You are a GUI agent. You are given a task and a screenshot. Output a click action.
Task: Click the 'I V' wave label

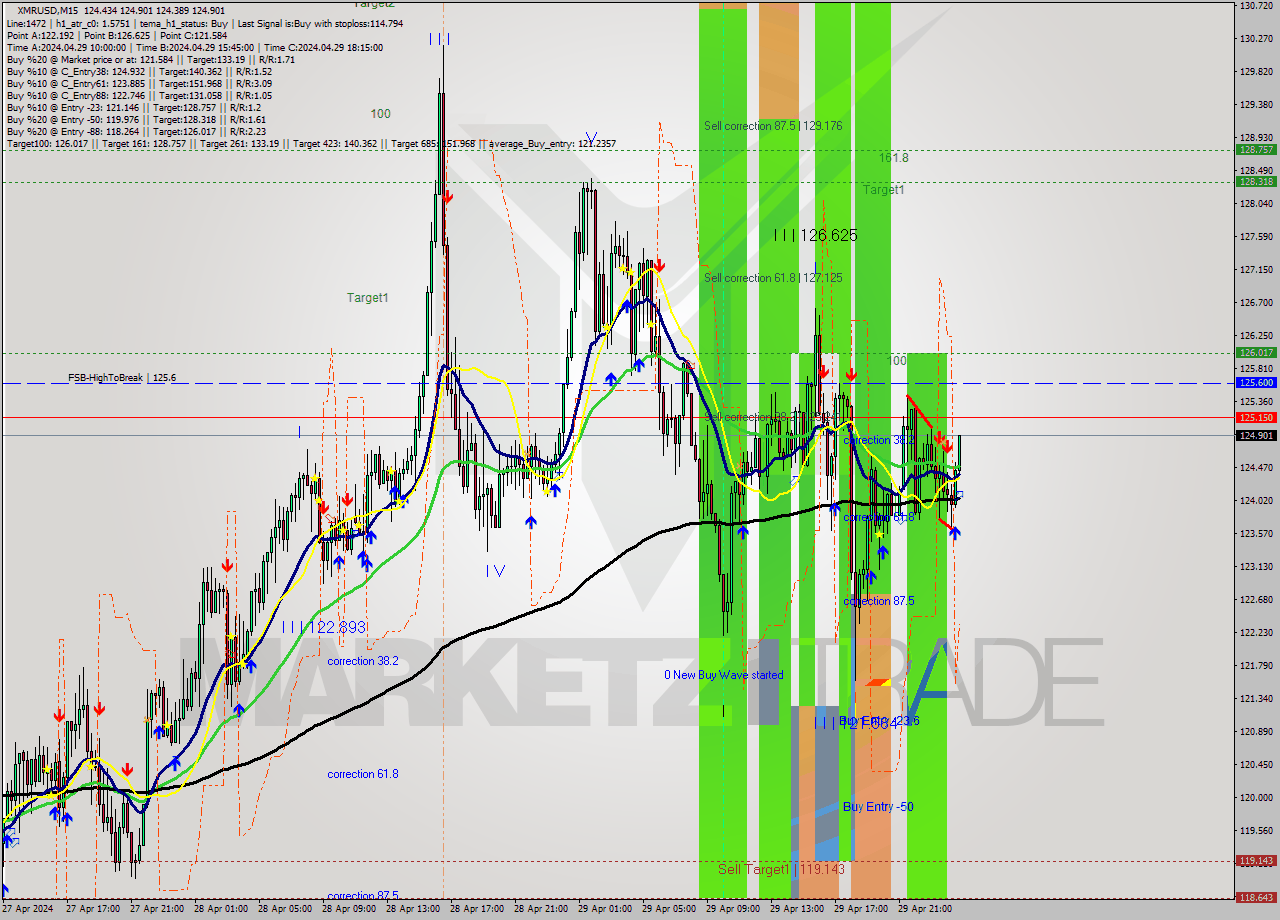[495, 570]
